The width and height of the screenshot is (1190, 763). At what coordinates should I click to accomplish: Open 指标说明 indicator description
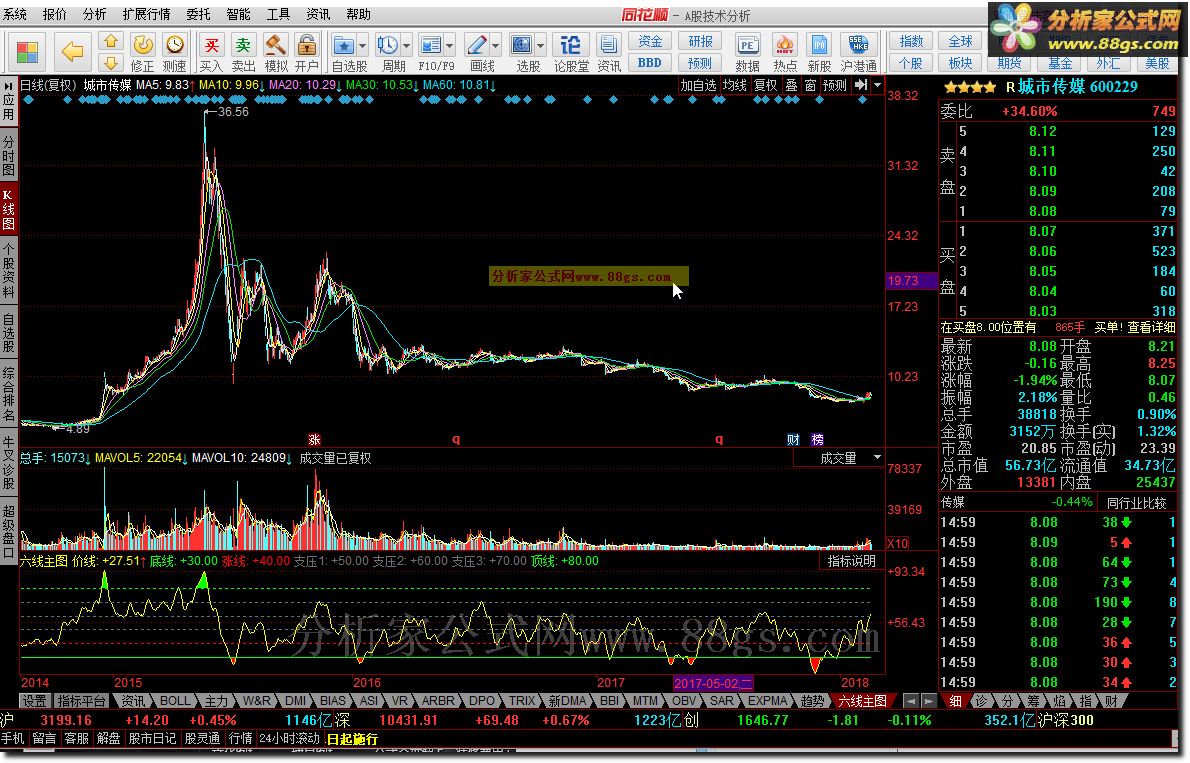(x=852, y=561)
